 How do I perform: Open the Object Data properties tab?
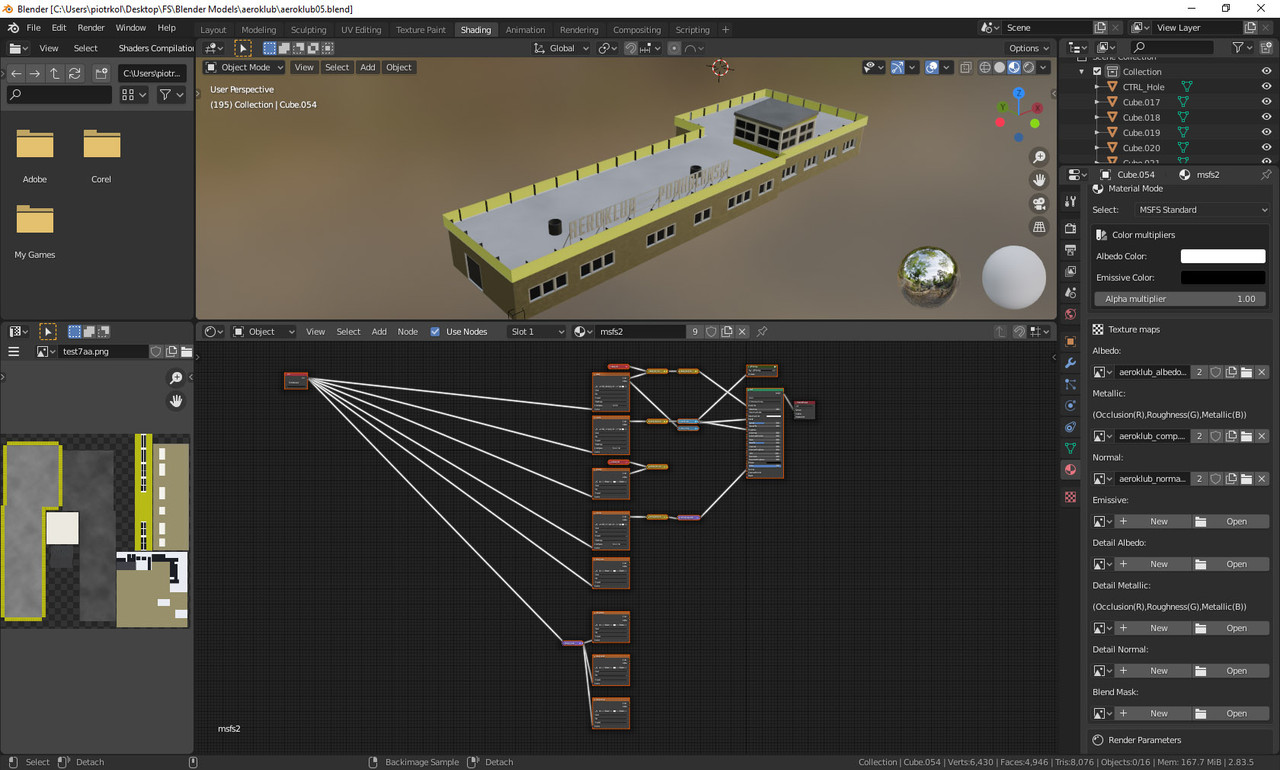point(1070,448)
